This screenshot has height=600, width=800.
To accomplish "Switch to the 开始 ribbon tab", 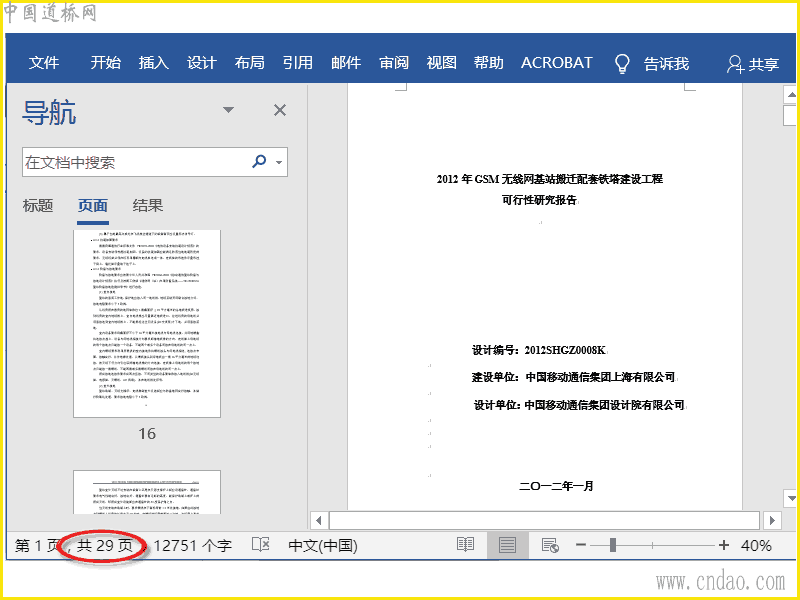I will pyautogui.click(x=106, y=63).
